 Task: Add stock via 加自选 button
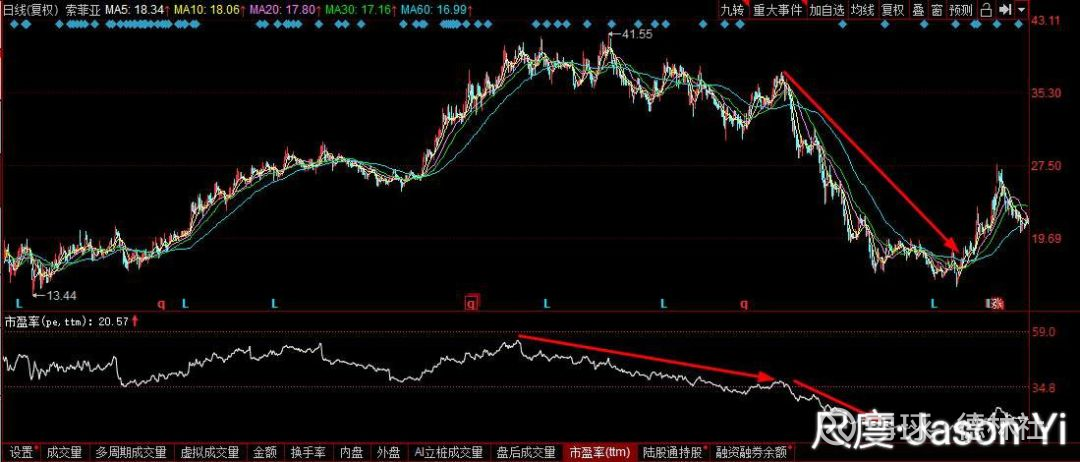click(826, 10)
